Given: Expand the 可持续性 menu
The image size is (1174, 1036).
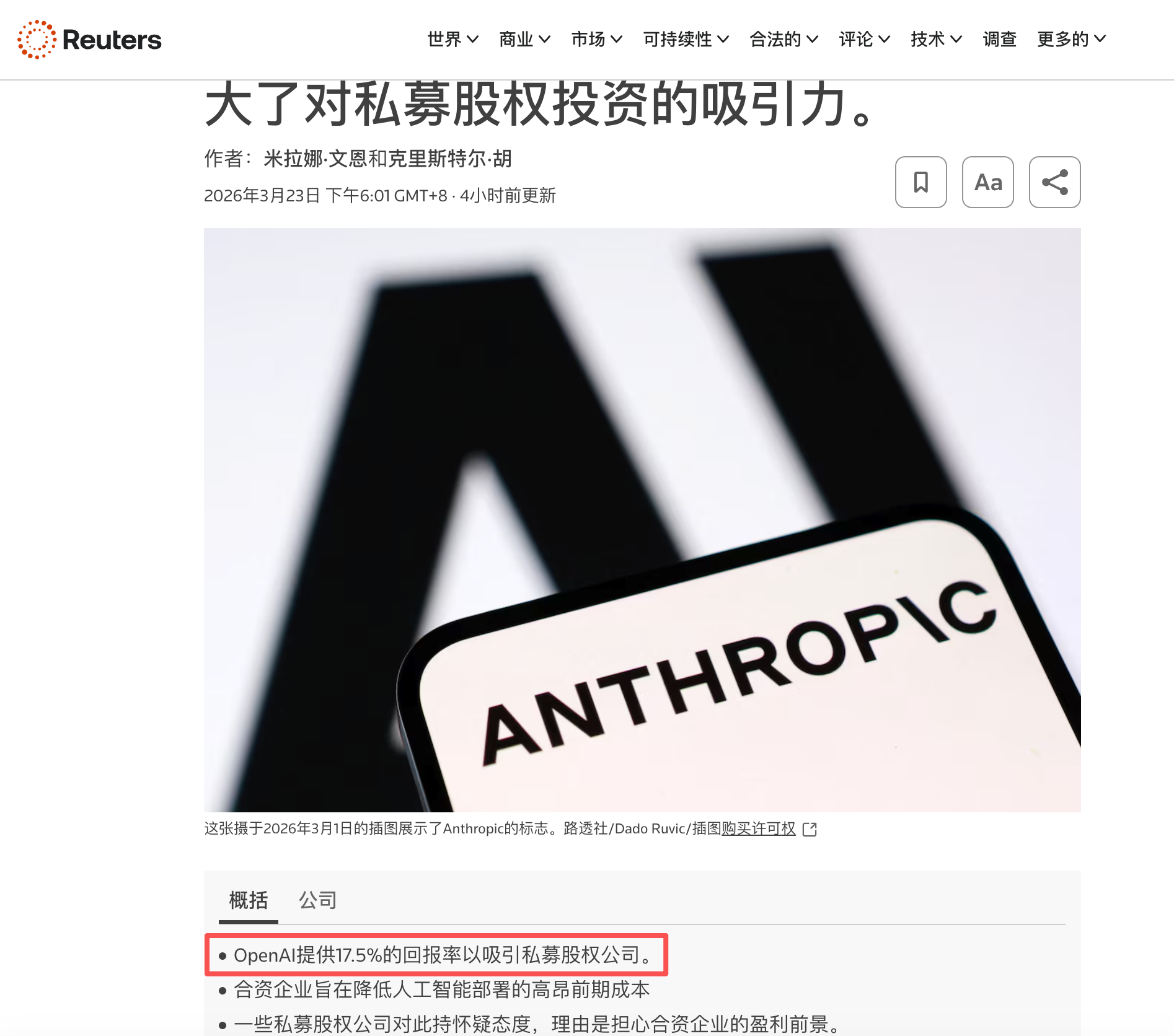Looking at the screenshot, I should (x=686, y=40).
